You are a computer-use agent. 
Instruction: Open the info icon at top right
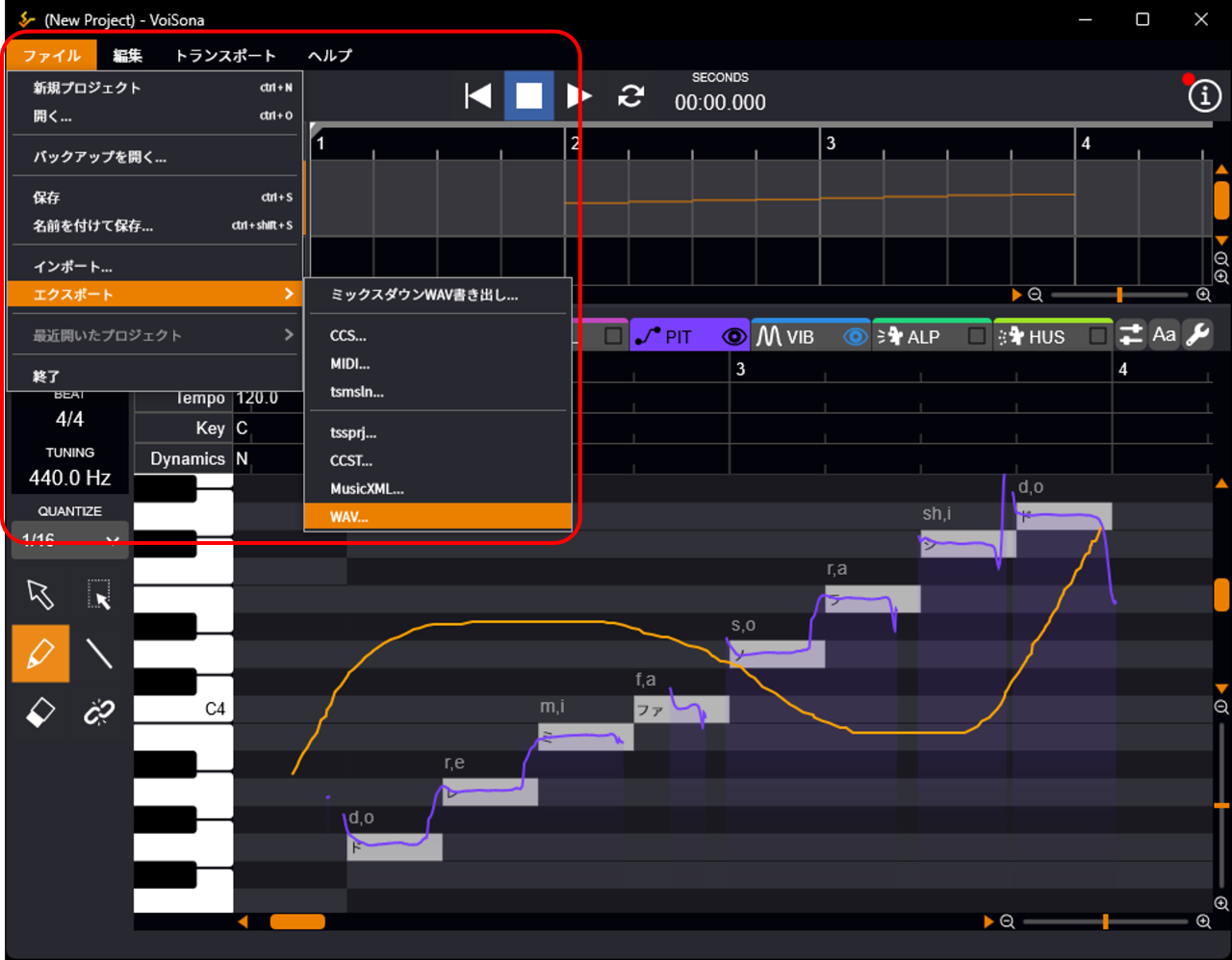click(x=1204, y=95)
